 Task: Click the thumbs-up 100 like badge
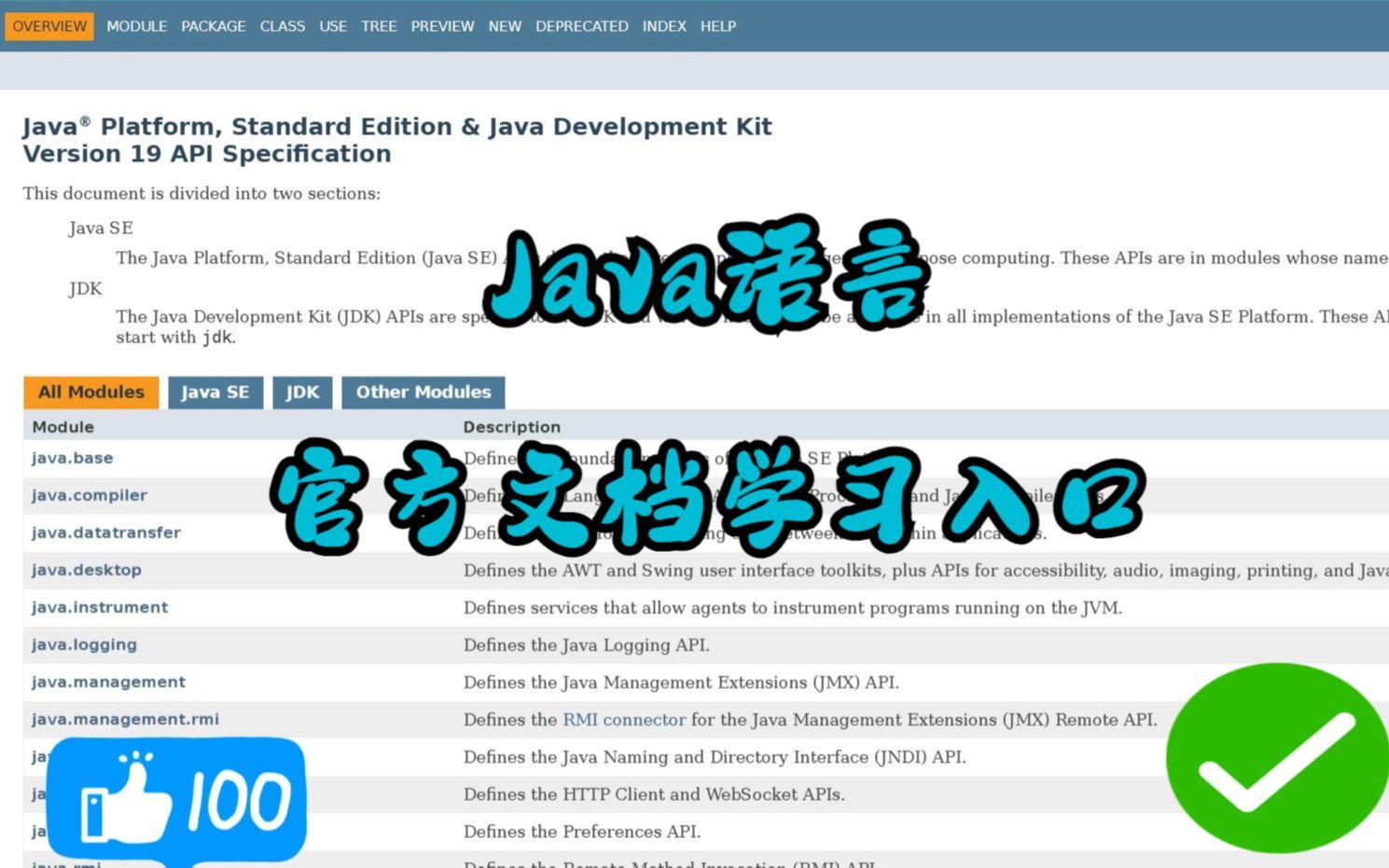coord(176,799)
